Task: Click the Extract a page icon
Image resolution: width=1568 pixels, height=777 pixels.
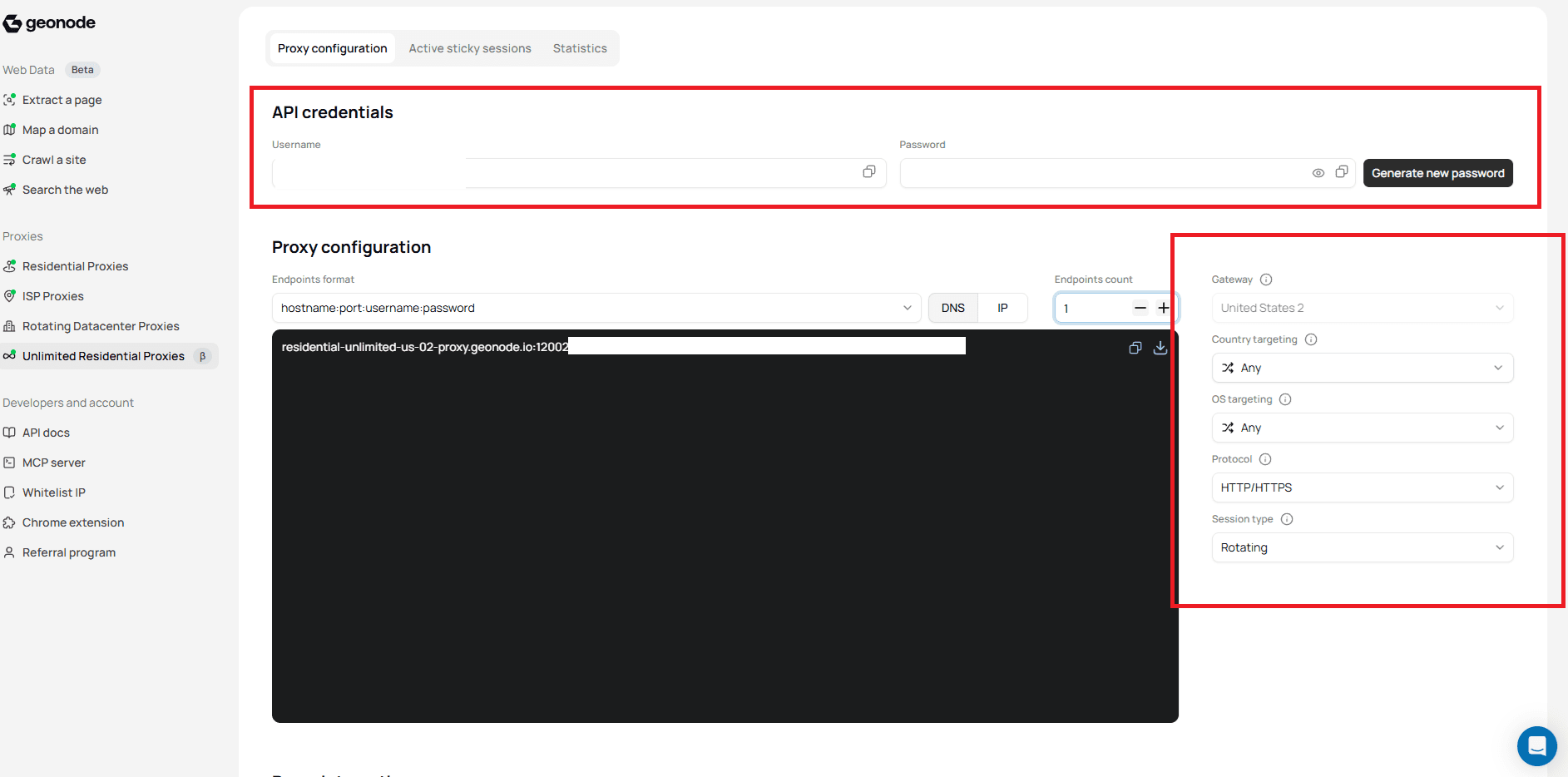Action: point(10,100)
